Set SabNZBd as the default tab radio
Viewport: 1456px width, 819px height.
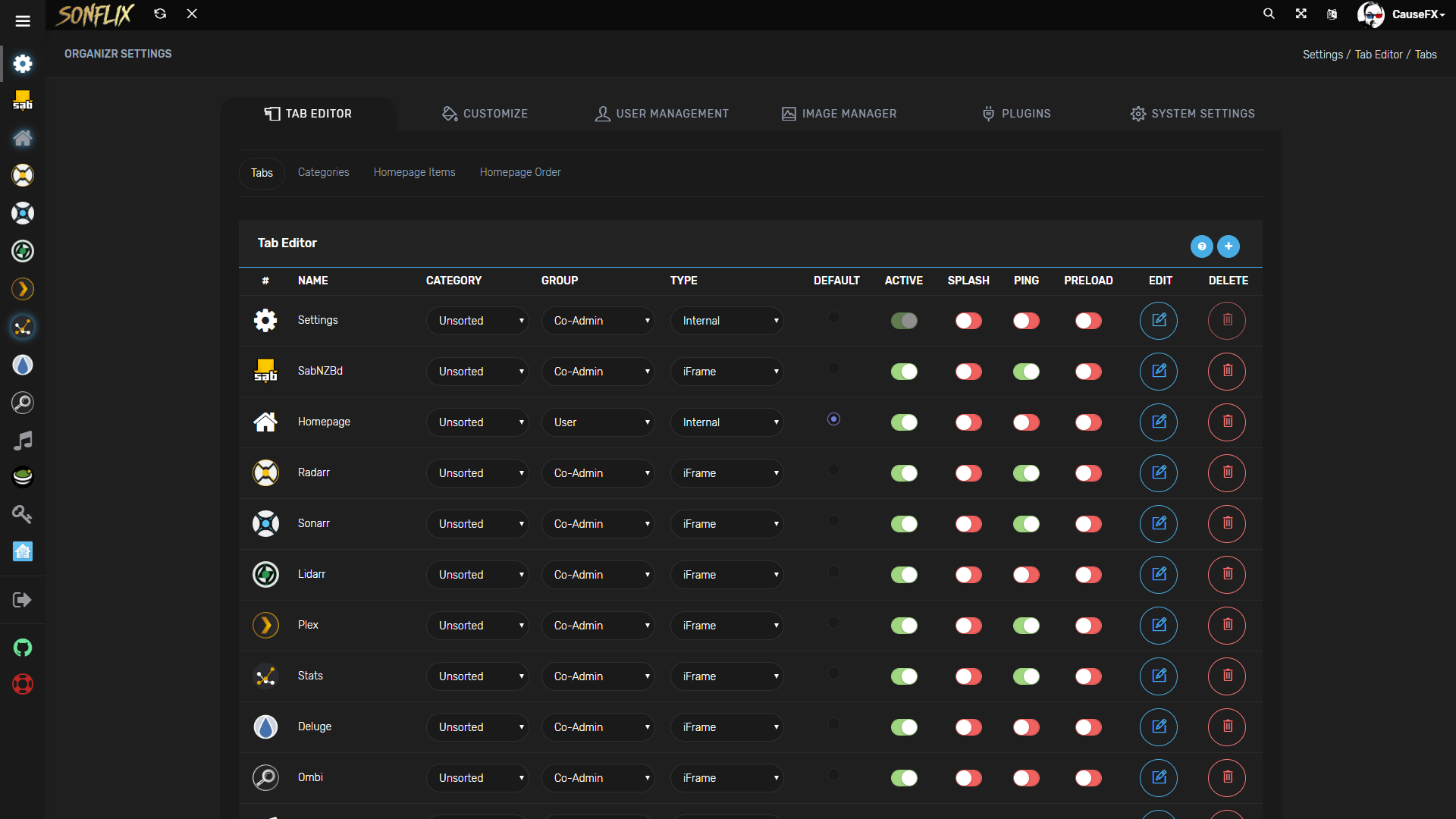(833, 369)
